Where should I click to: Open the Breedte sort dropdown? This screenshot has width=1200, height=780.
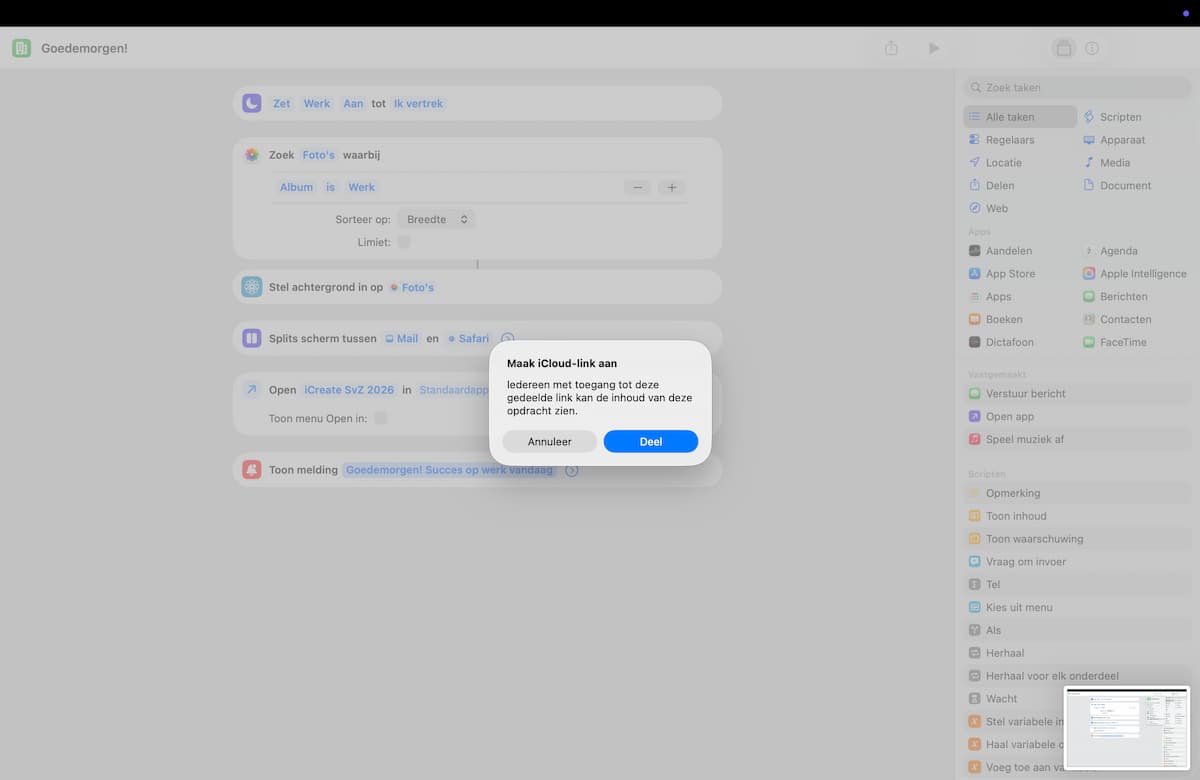pos(436,219)
